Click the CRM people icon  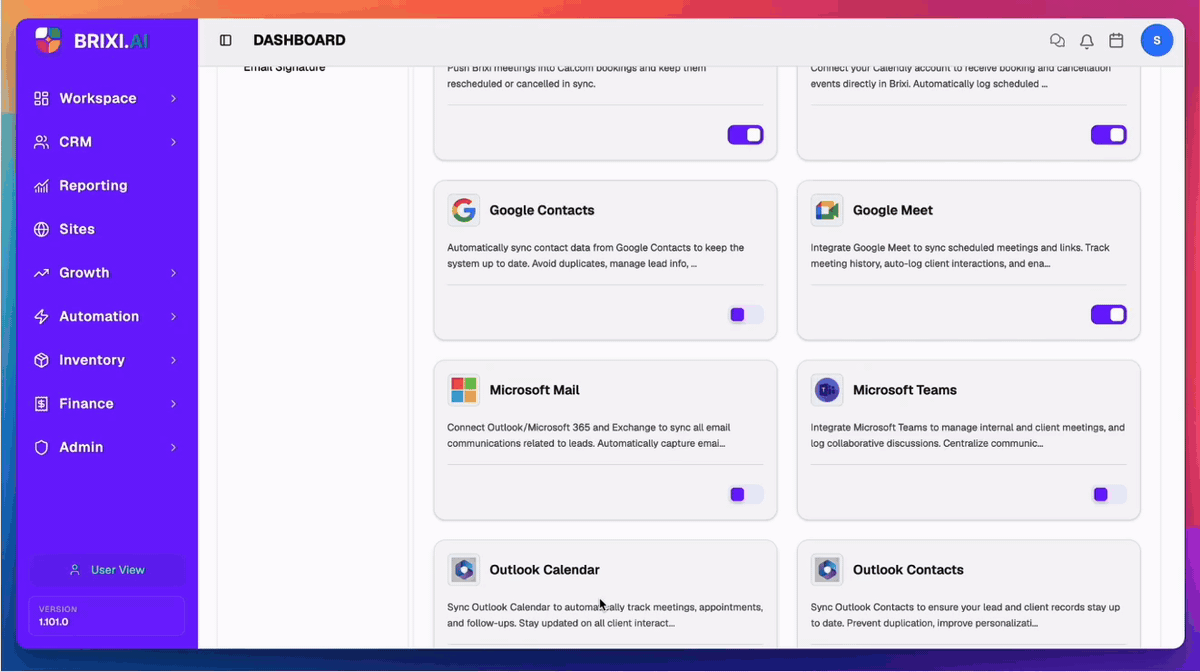(x=41, y=142)
